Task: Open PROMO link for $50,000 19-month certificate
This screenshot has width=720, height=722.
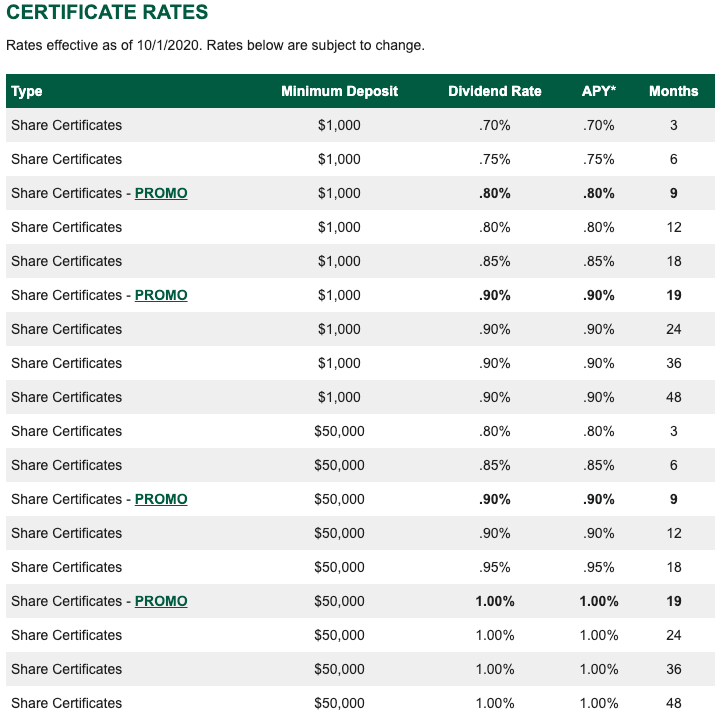Action: point(161,601)
